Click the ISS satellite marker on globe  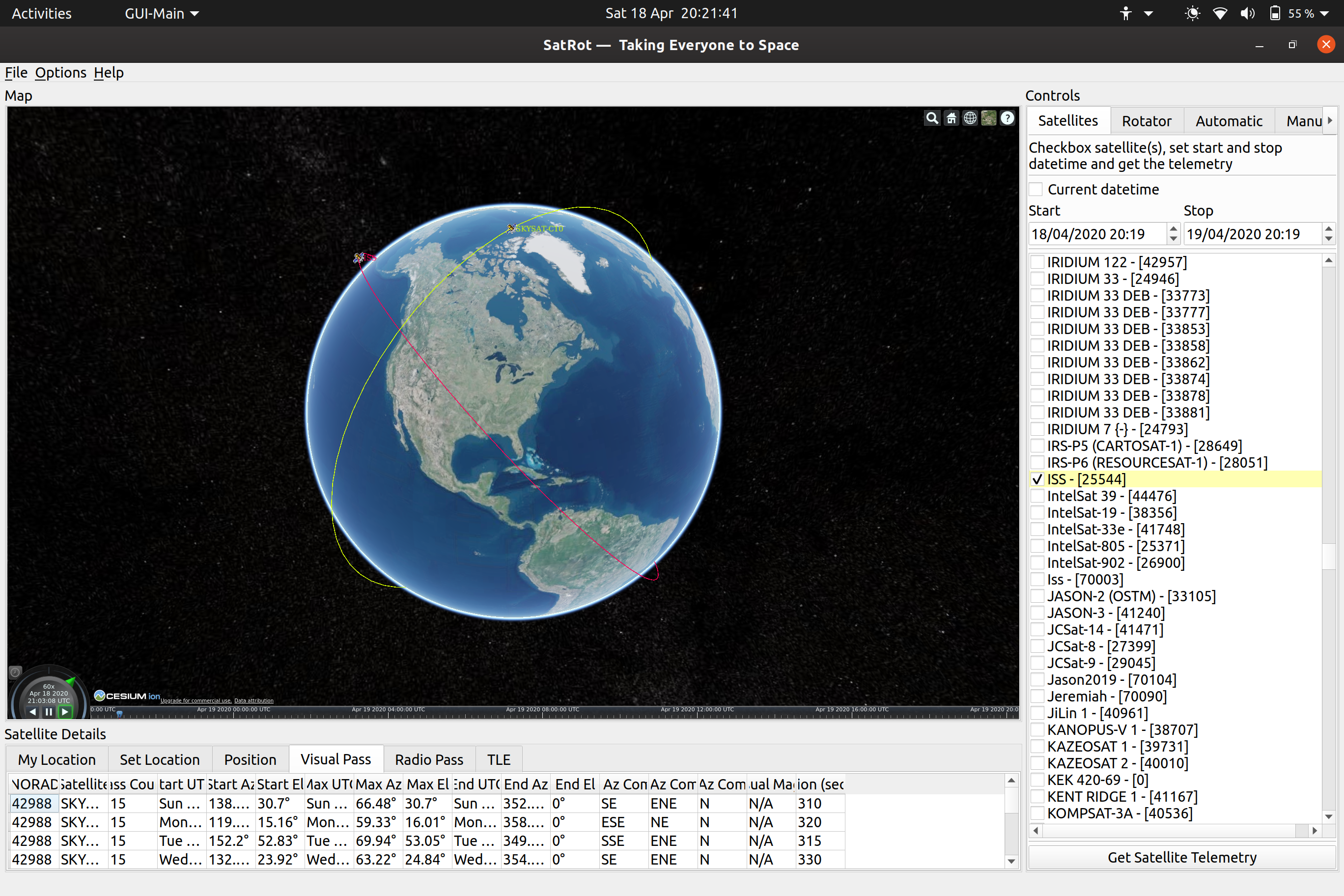359,258
